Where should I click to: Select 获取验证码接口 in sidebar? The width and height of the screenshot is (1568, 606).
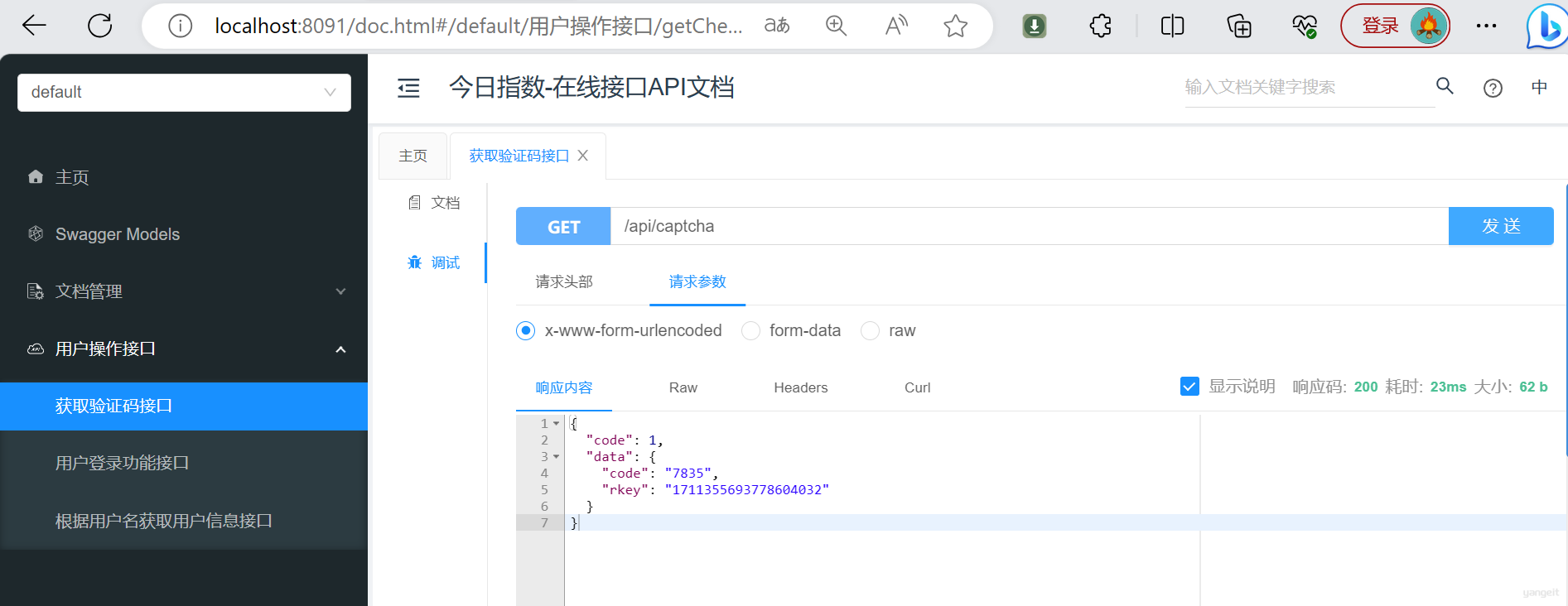click(184, 406)
